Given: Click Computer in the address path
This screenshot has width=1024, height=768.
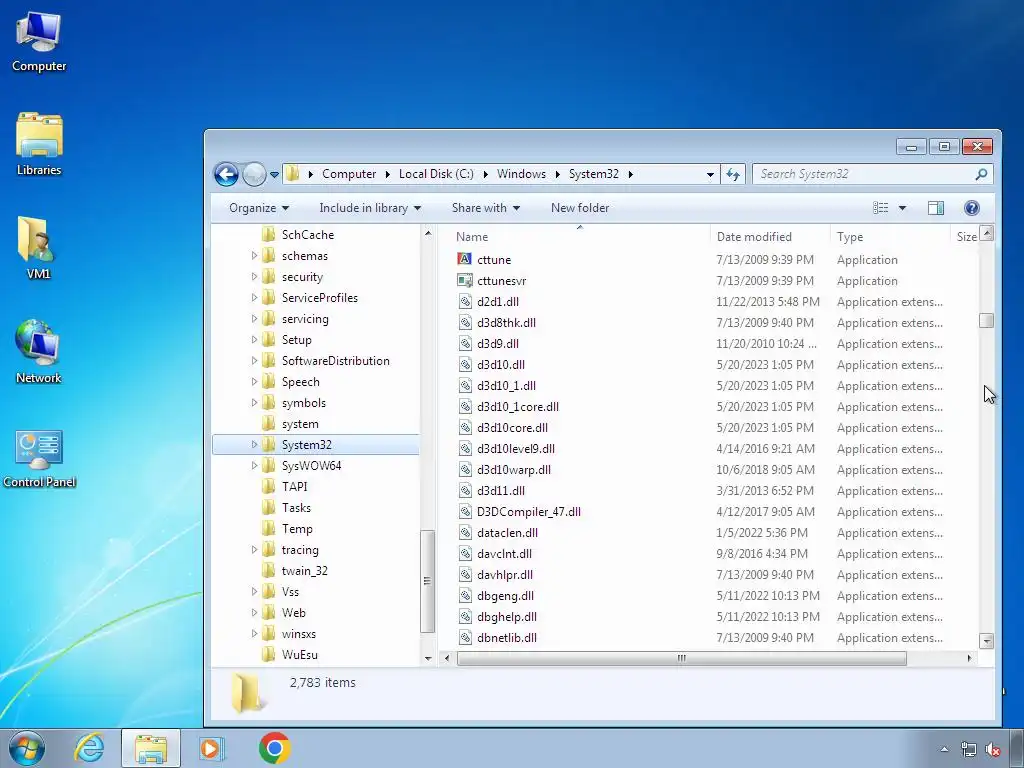Looking at the screenshot, I should coord(349,174).
